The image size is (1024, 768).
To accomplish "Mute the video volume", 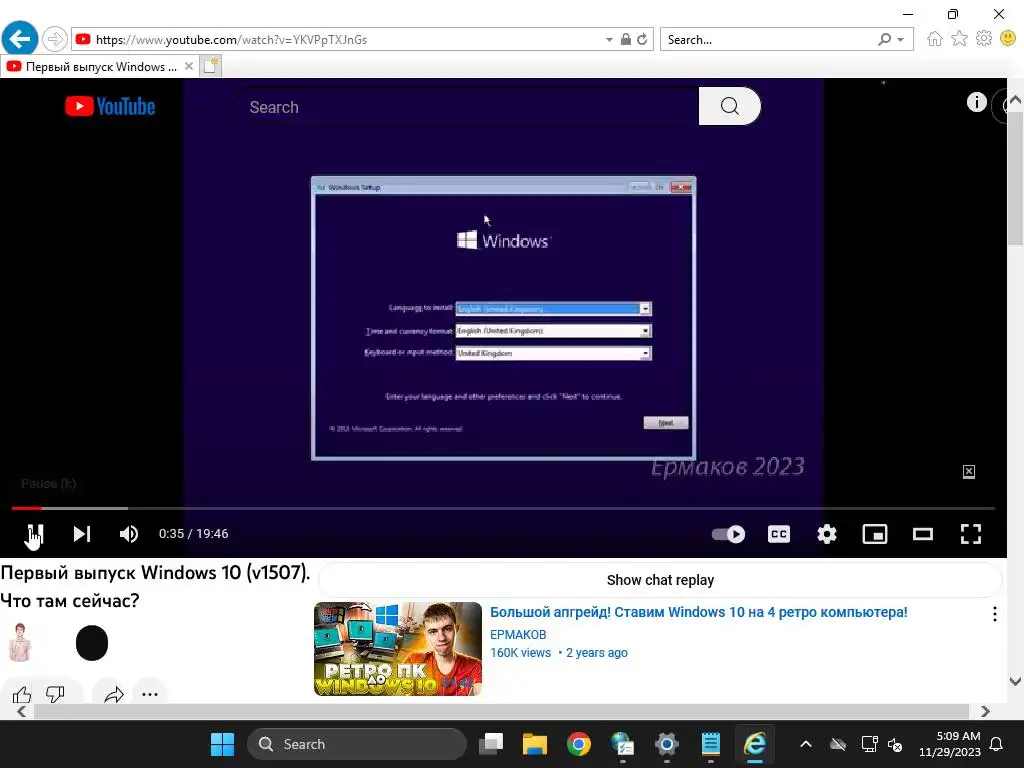I will (129, 534).
